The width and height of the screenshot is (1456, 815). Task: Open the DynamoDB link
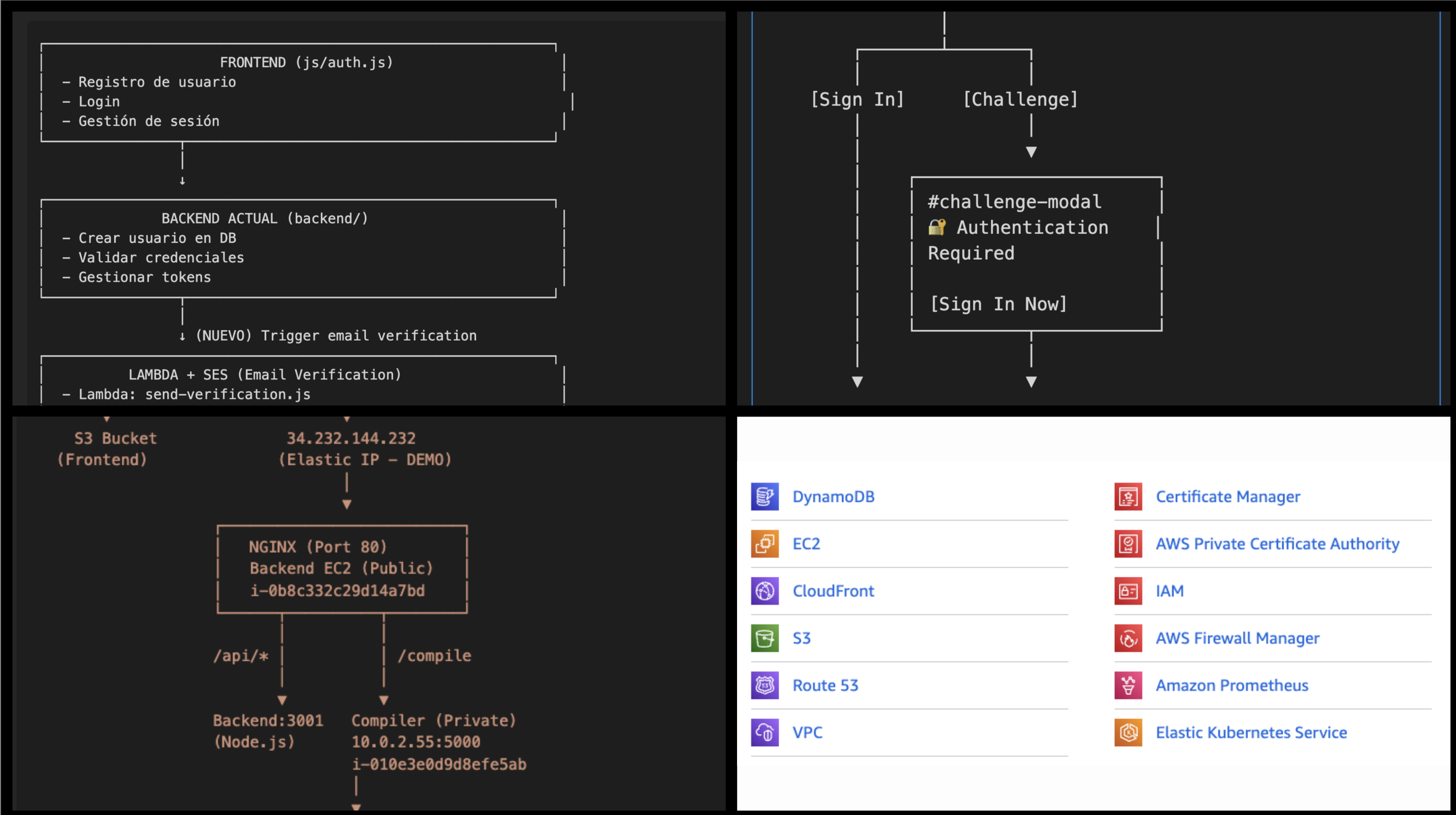(x=833, y=496)
